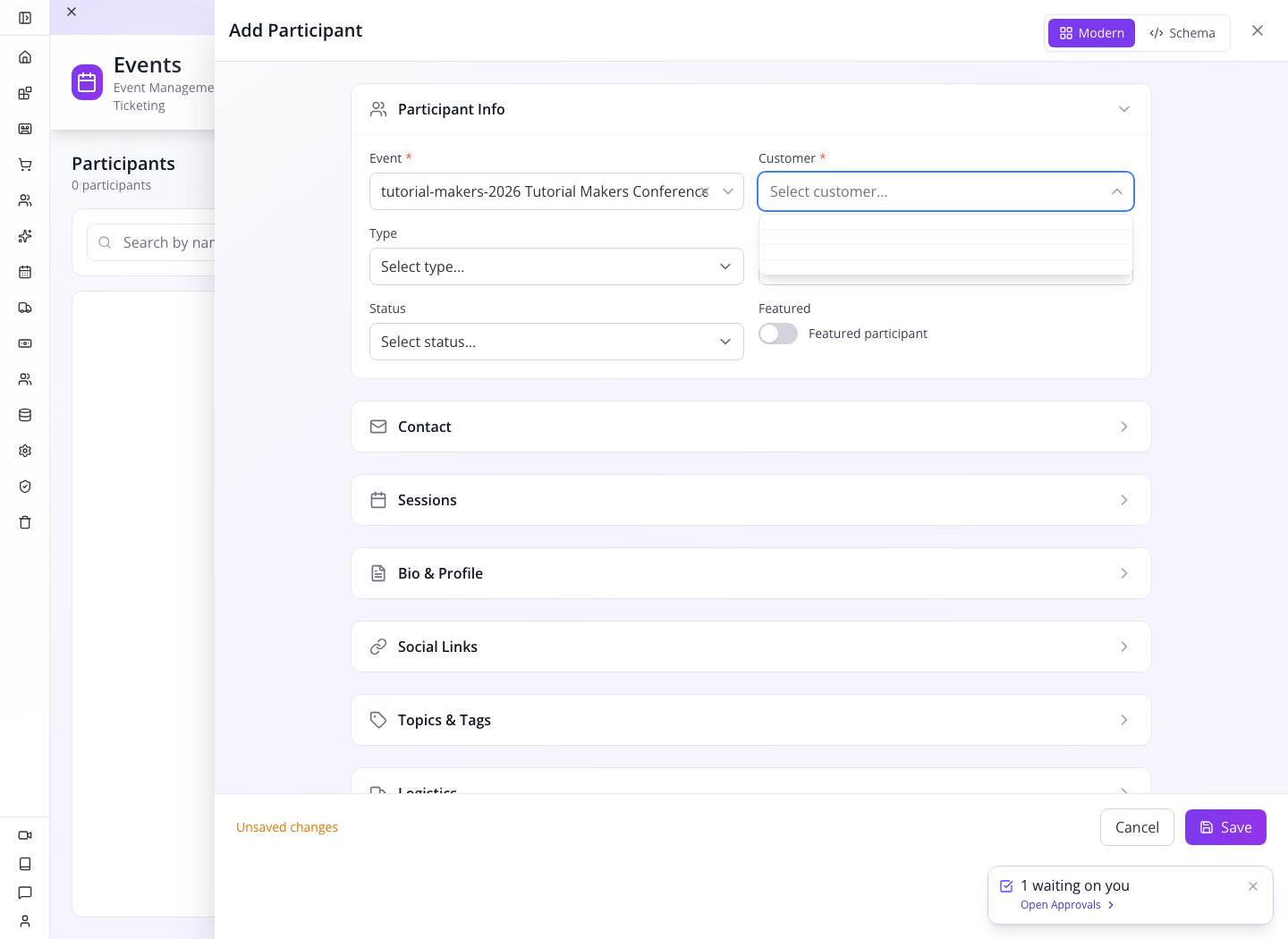Open the chat message sidebar icon
This screenshot has width=1288, height=939.
(x=25, y=892)
